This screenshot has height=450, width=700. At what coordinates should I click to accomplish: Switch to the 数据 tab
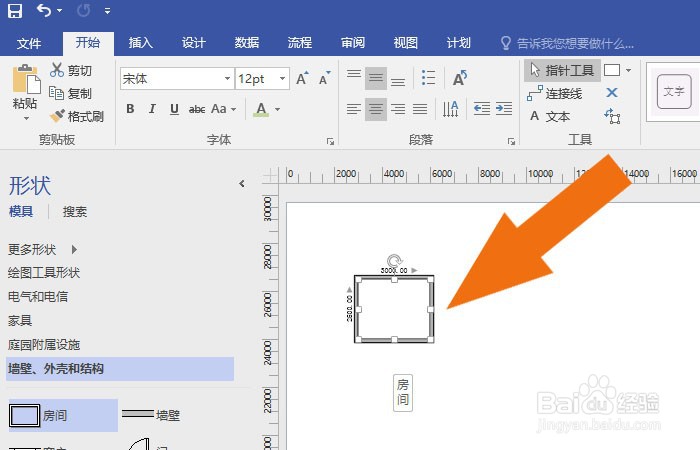coord(247,43)
